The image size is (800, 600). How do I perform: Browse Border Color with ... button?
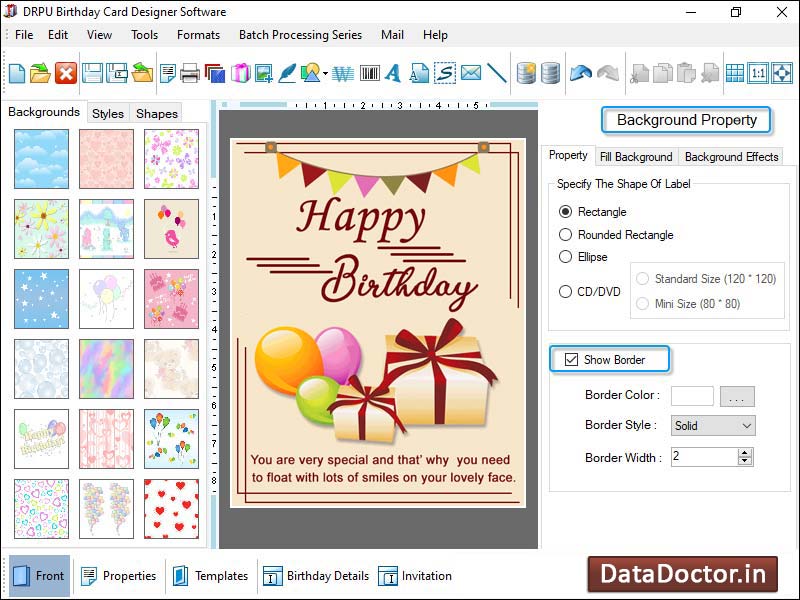[737, 396]
